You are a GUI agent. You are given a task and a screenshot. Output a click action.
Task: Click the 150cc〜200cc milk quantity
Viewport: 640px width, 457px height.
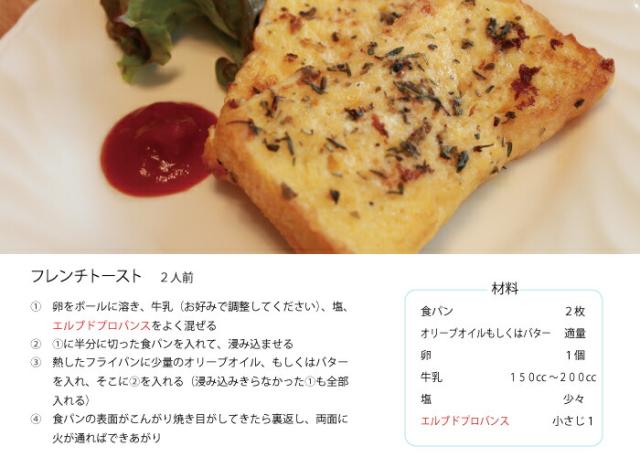(x=553, y=377)
